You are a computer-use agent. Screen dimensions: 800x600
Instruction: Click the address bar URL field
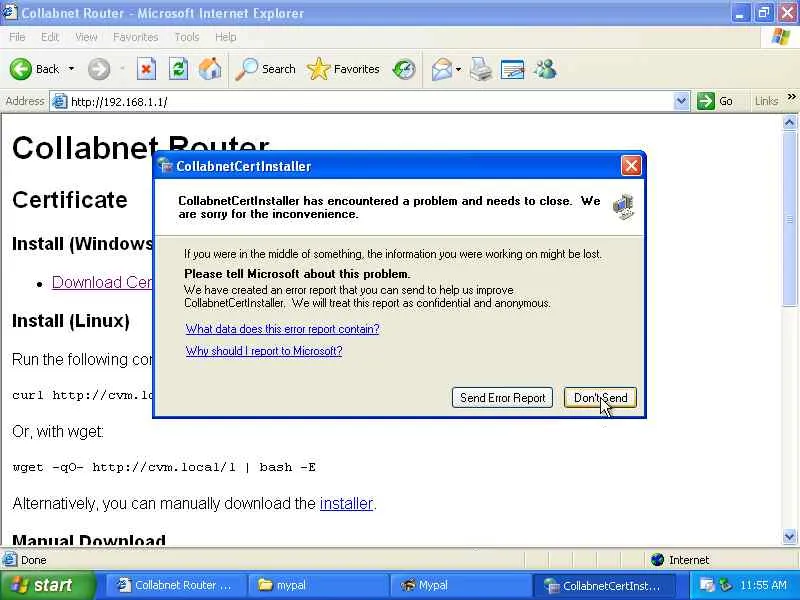pyautogui.click(x=370, y=102)
